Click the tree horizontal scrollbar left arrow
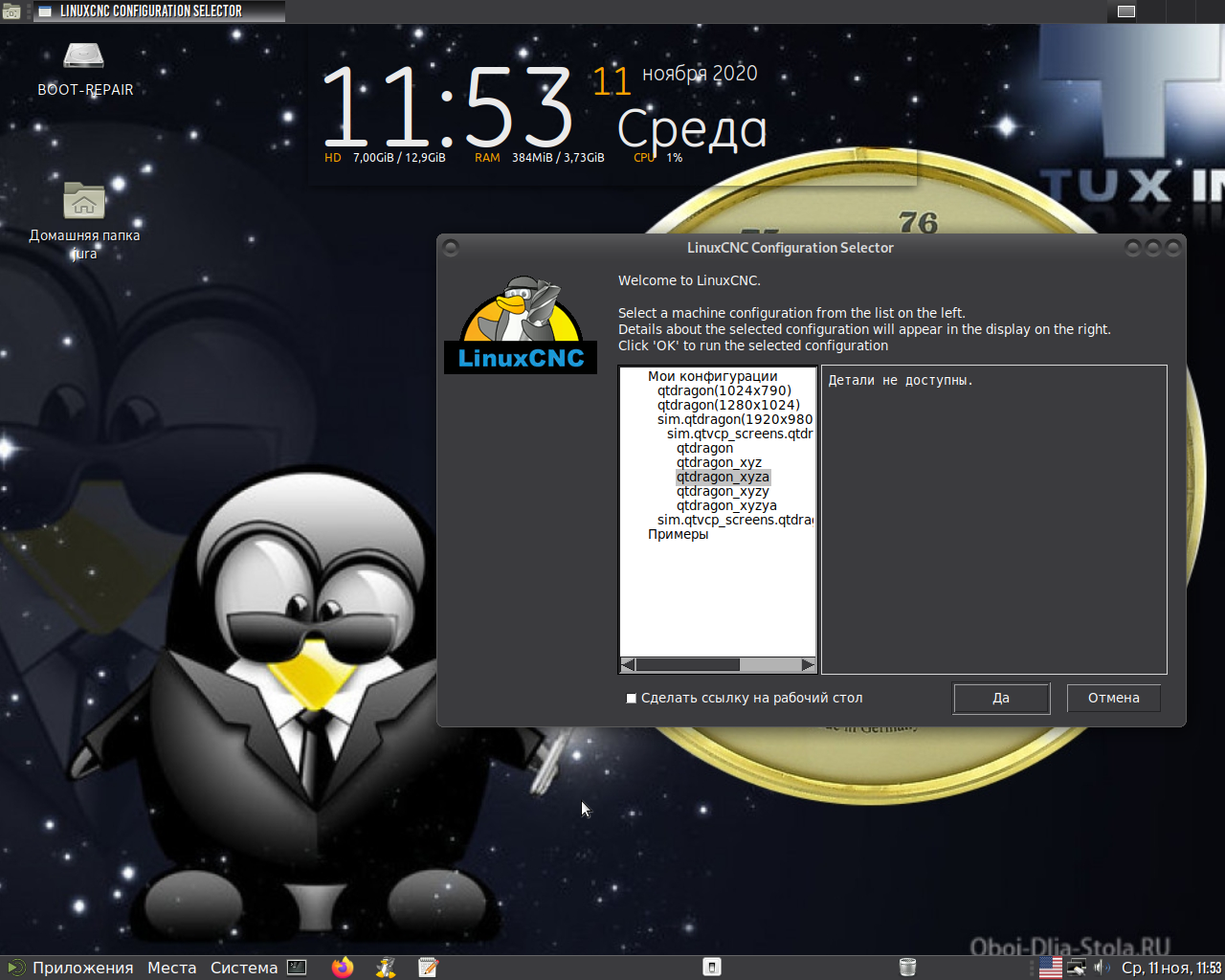 628,664
